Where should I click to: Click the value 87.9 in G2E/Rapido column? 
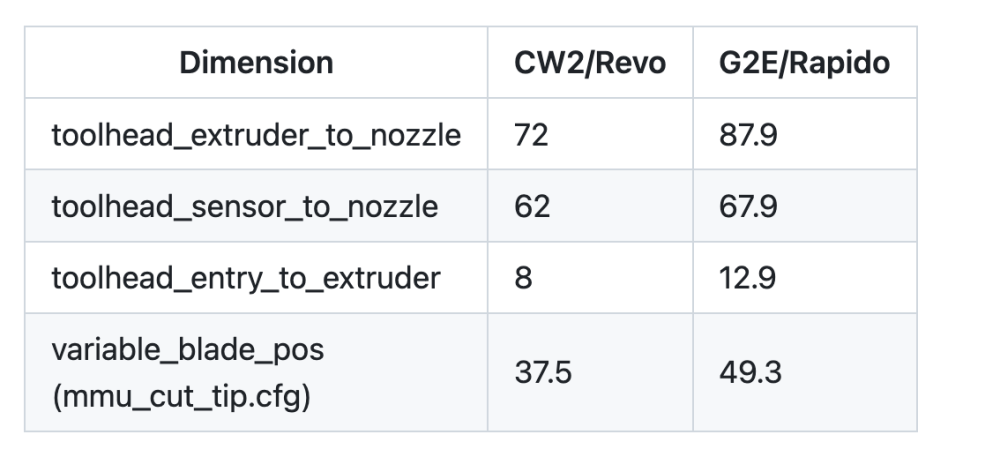coord(748,135)
